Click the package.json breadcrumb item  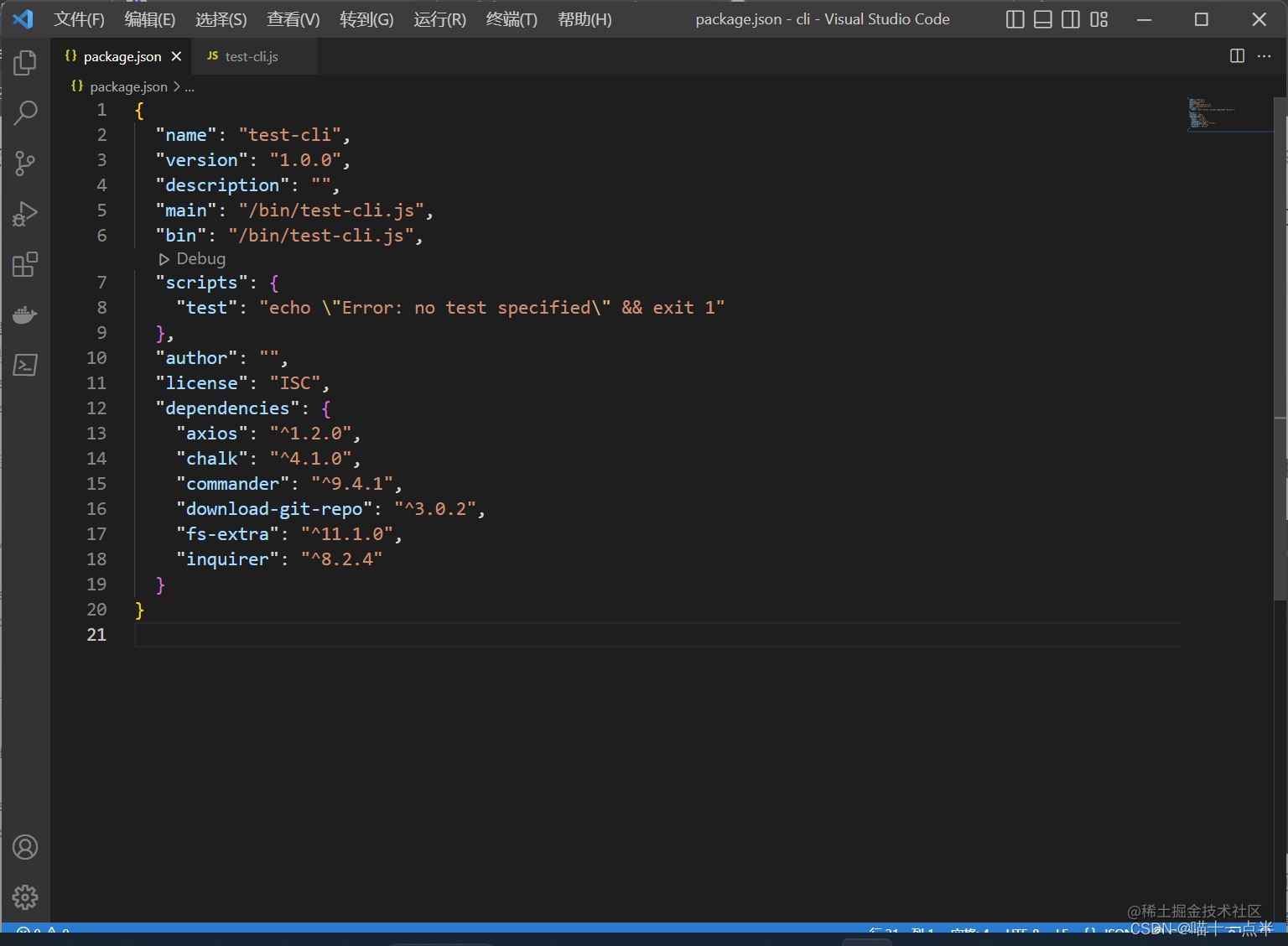point(128,86)
